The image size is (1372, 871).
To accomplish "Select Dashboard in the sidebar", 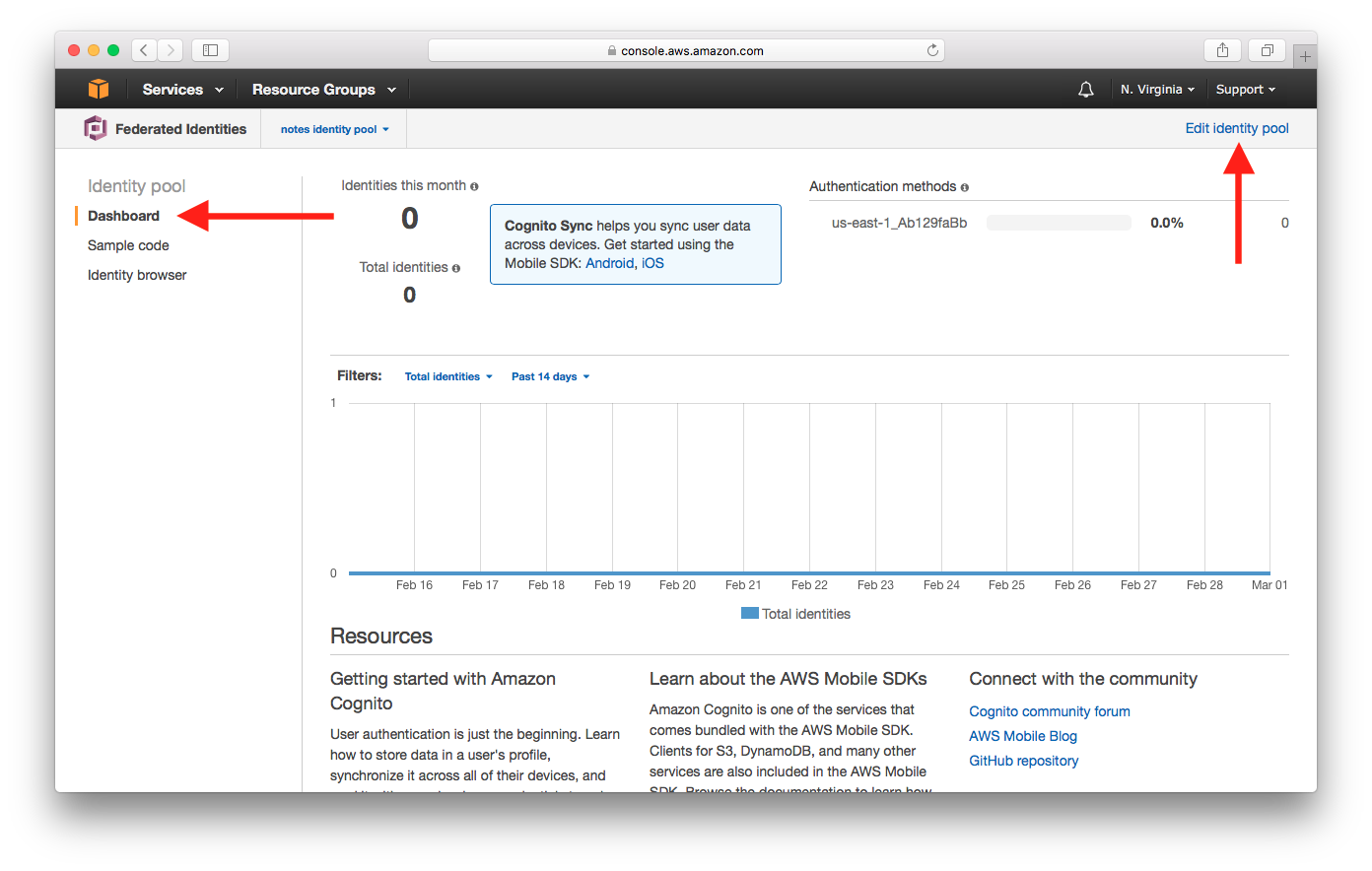I will (123, 216).
